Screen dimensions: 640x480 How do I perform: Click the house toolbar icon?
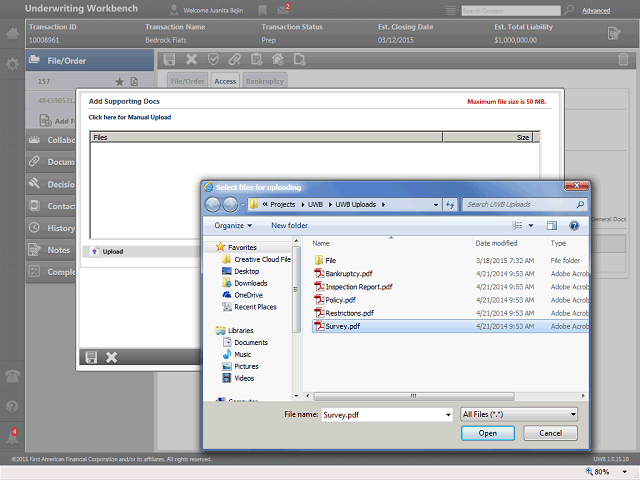[x=278, y=60]
